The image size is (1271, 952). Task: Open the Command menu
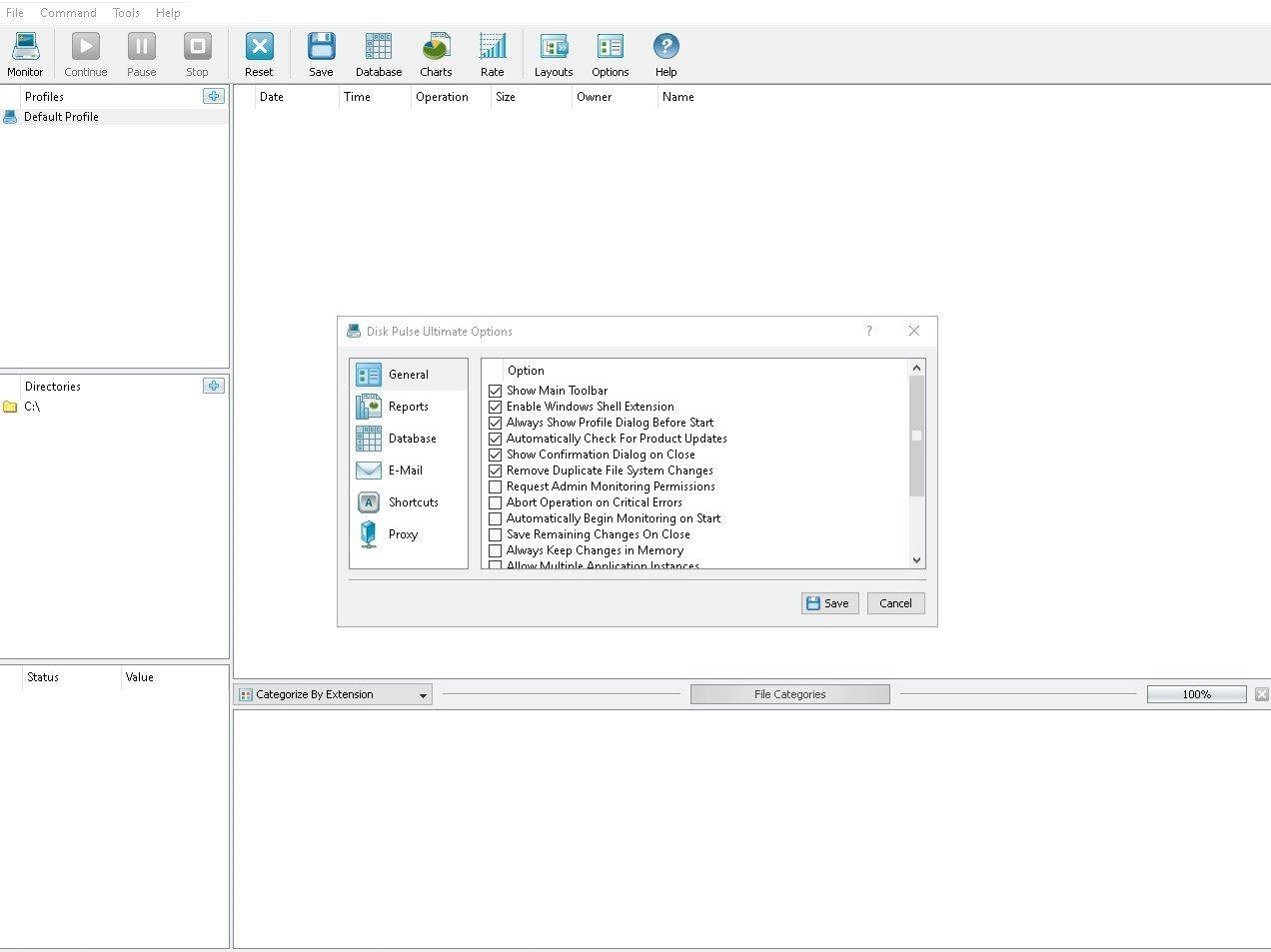tap(68, 13)
